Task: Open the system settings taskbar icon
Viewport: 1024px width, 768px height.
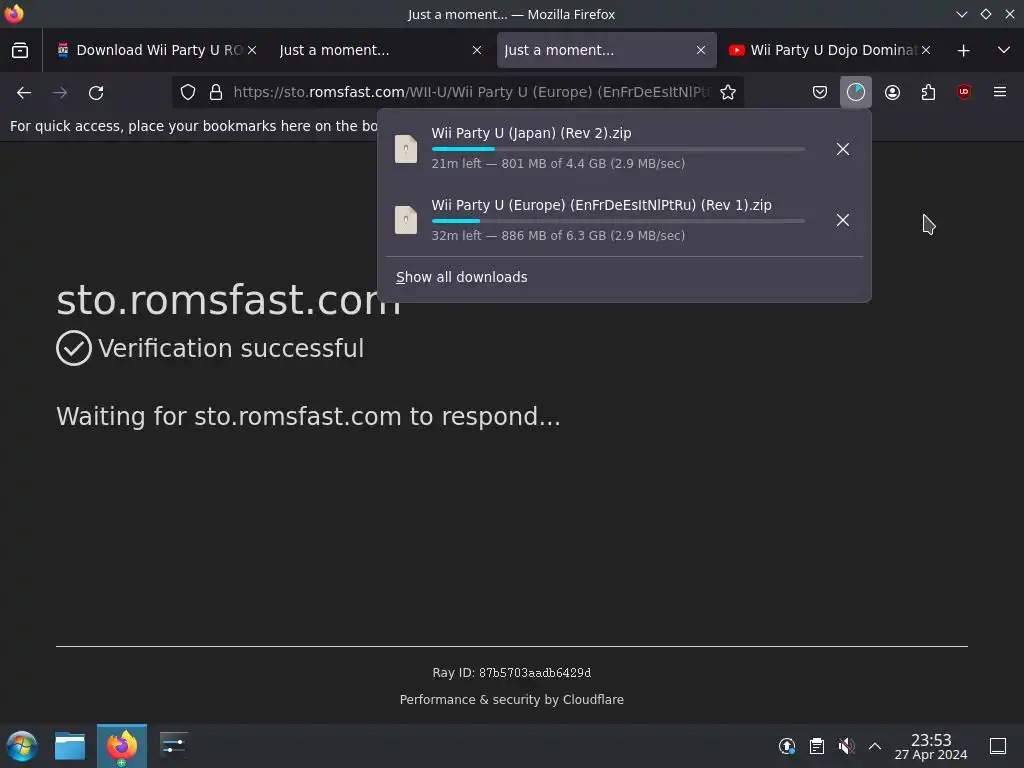Action: click(173, 746)
